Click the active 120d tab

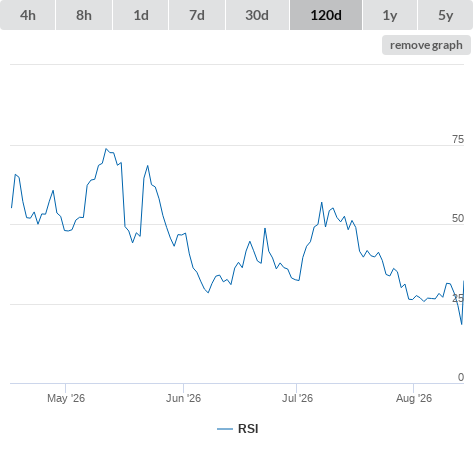tap(326, 15)
